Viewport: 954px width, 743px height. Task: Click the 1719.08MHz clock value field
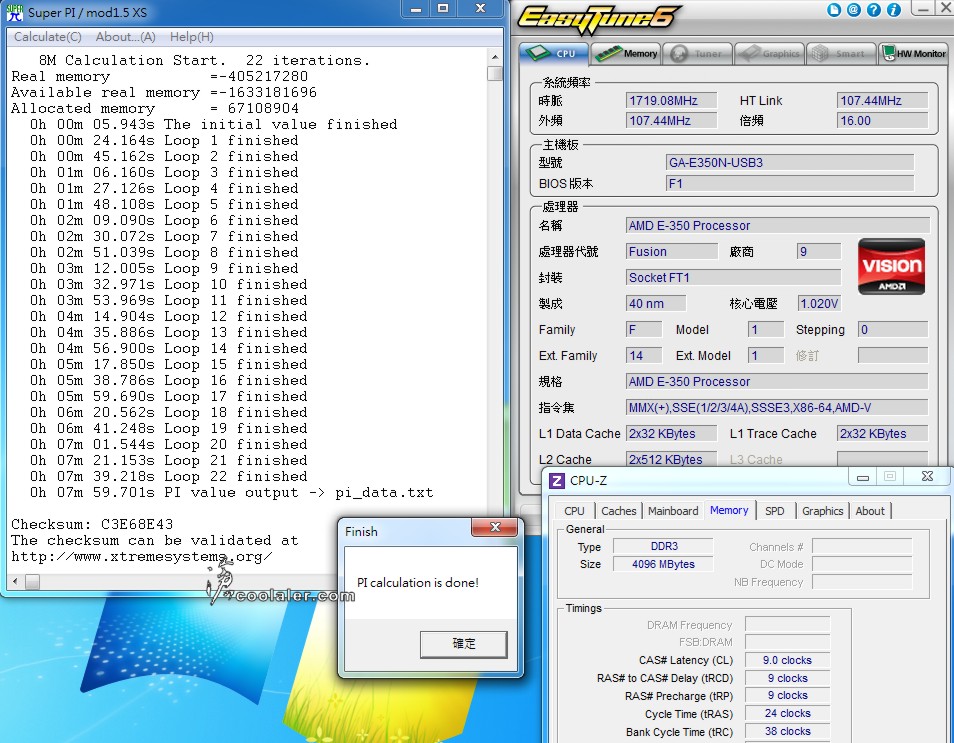[x=671, y=100]
